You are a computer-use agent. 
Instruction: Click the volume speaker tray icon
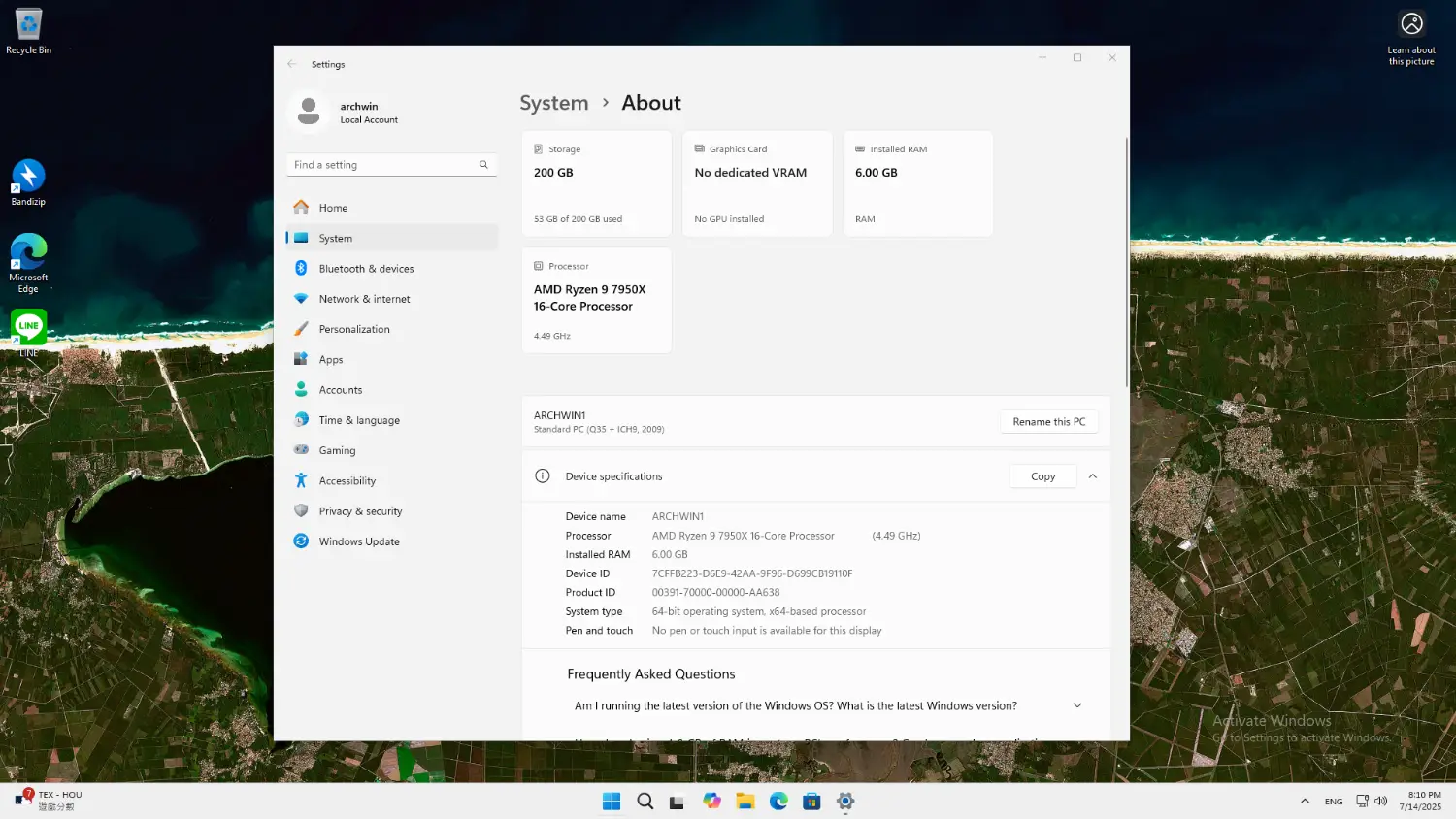1380,802
